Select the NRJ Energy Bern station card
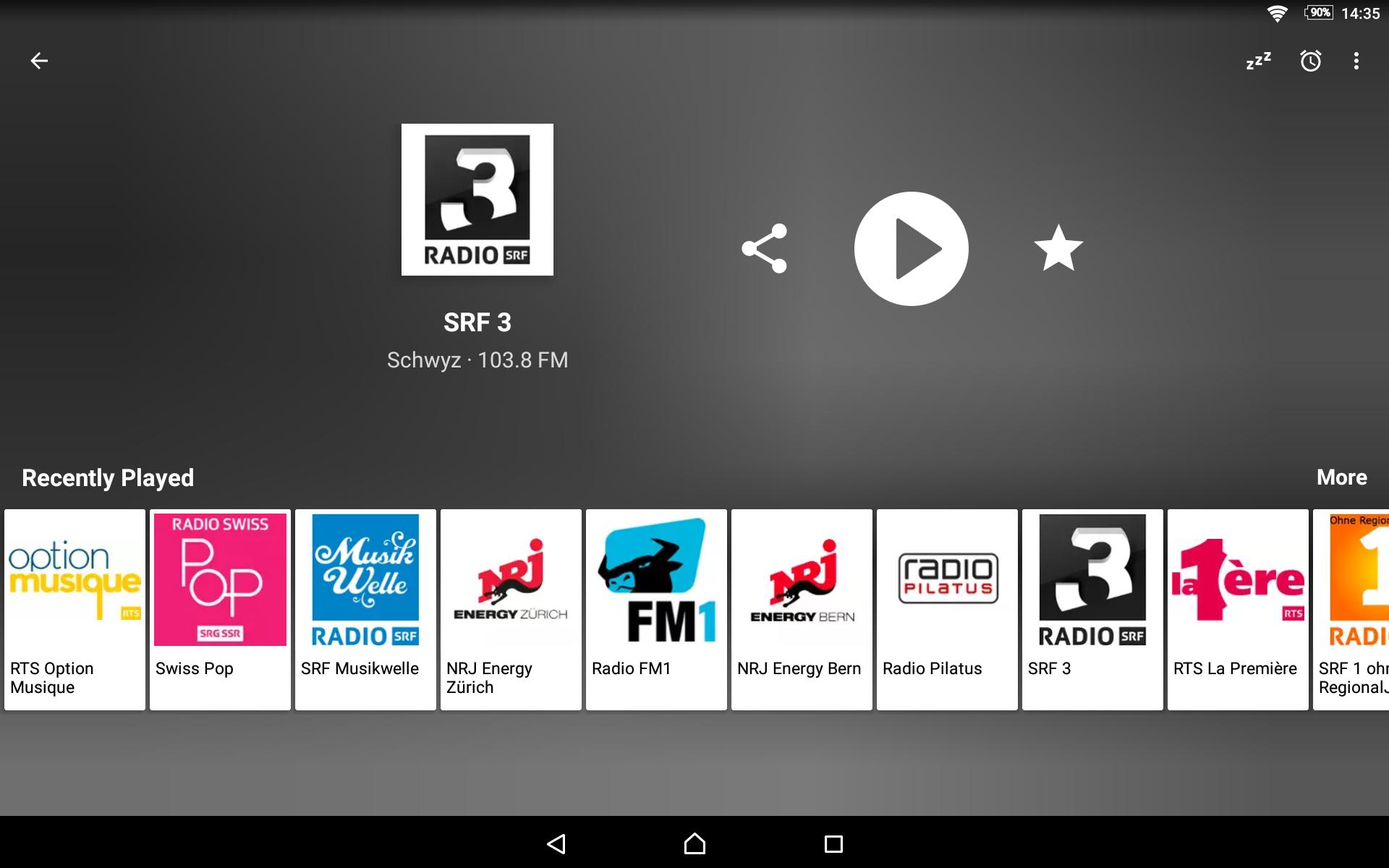 (x=802, y=610)
